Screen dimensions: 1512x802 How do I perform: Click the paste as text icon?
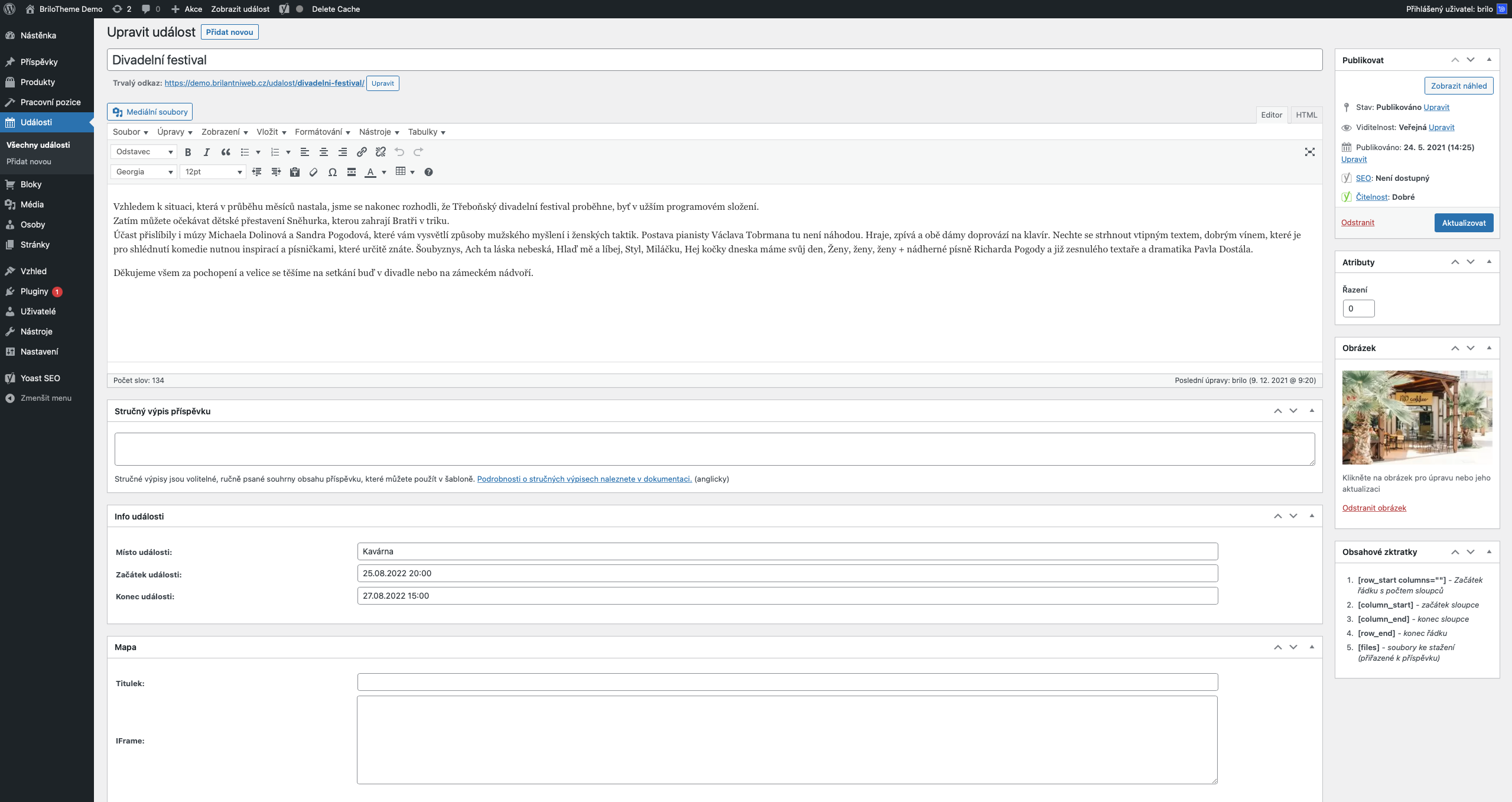coord(295,172)
